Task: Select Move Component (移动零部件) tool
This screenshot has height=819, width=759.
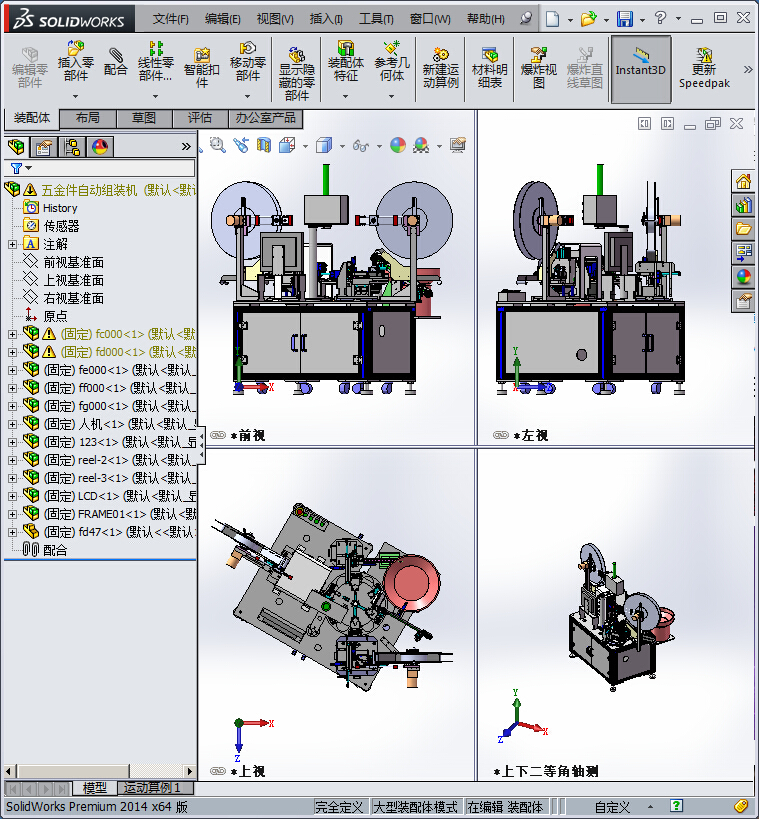Action: 248,62
